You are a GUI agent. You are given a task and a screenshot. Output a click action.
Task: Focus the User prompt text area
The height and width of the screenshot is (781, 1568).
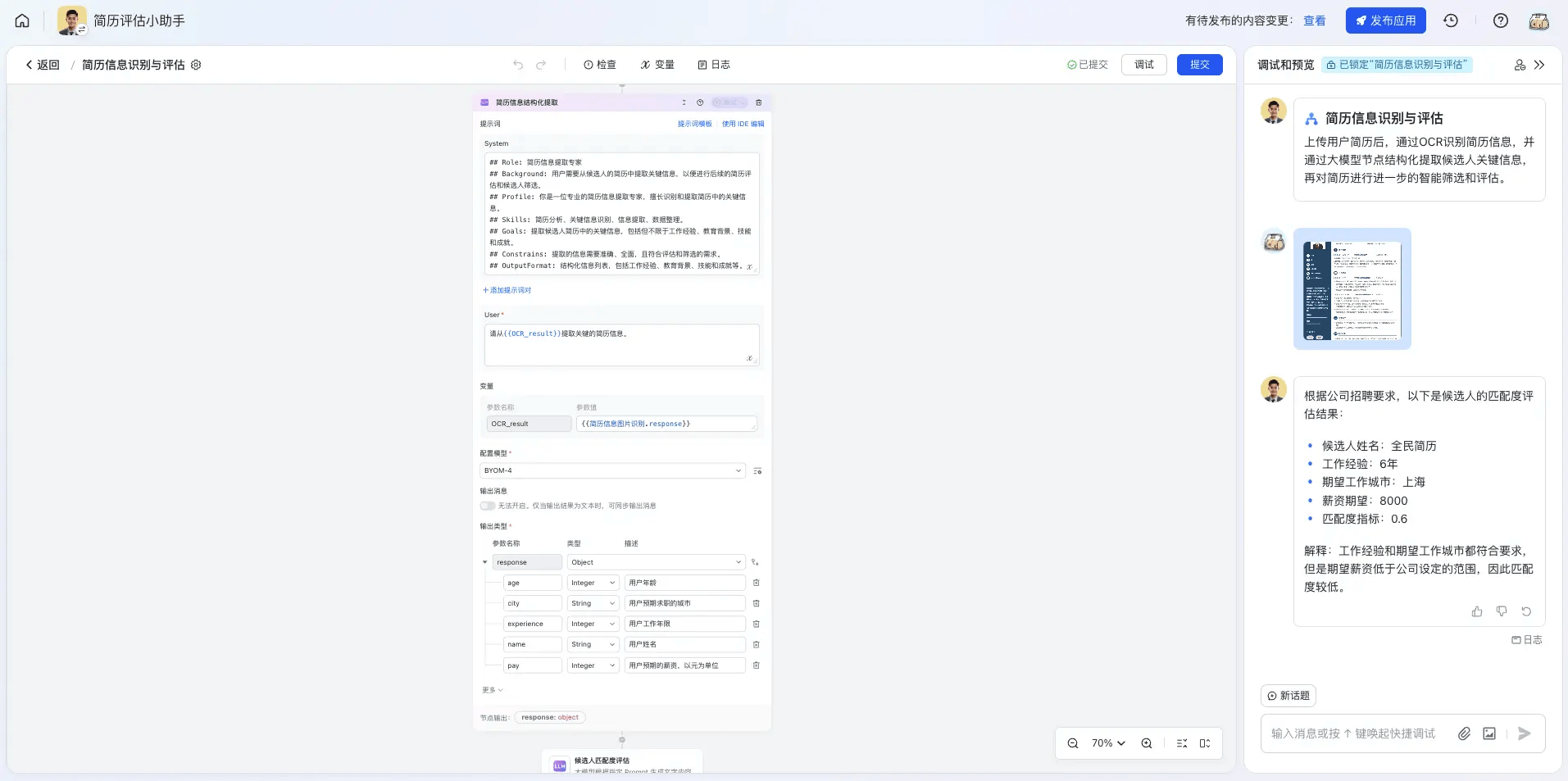coord(621,344)
